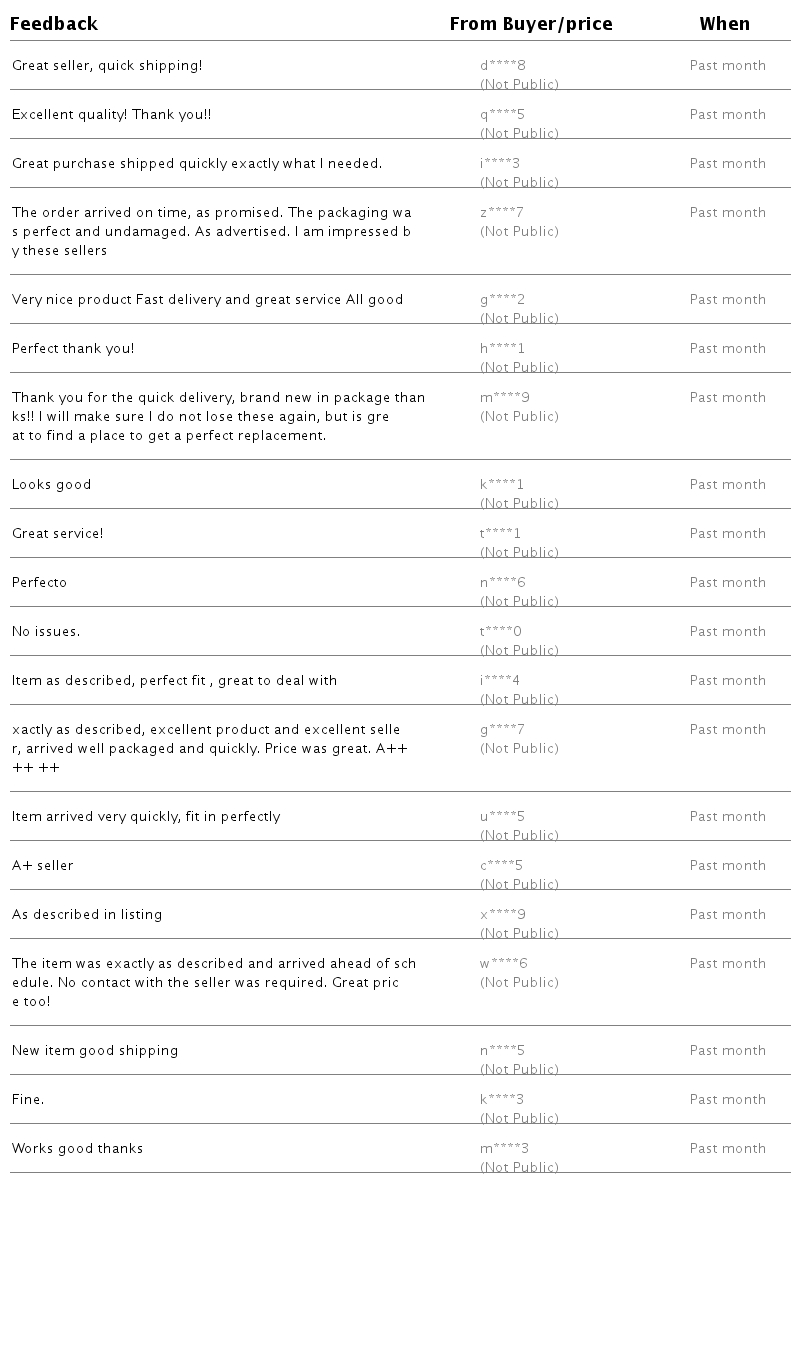Click the From Buyer/price column header
800x1368 pixels.
[531, 24]
